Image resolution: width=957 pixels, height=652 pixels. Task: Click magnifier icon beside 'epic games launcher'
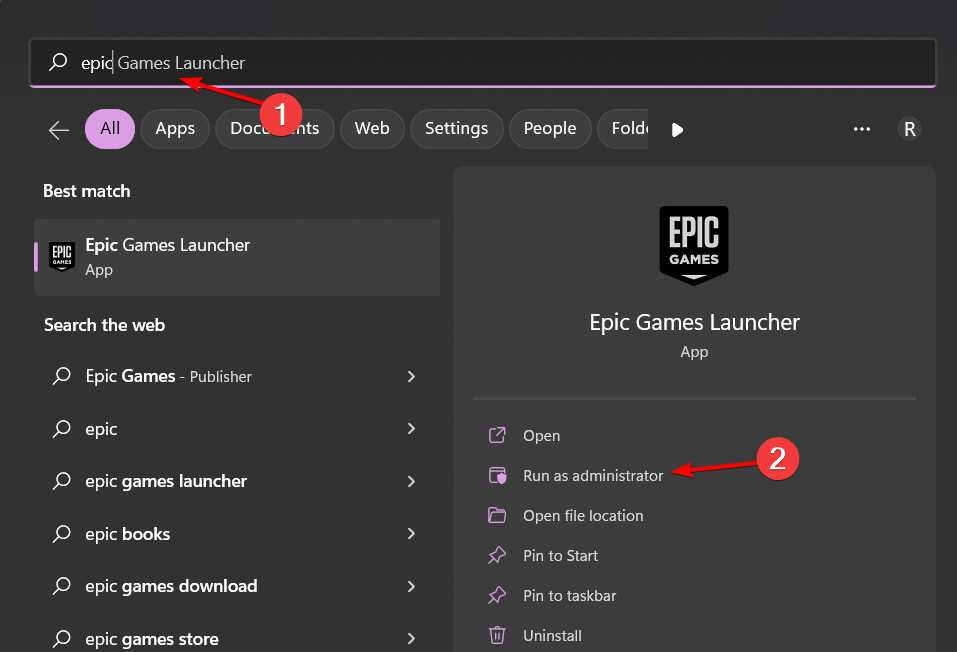click(x=62, y=480)
